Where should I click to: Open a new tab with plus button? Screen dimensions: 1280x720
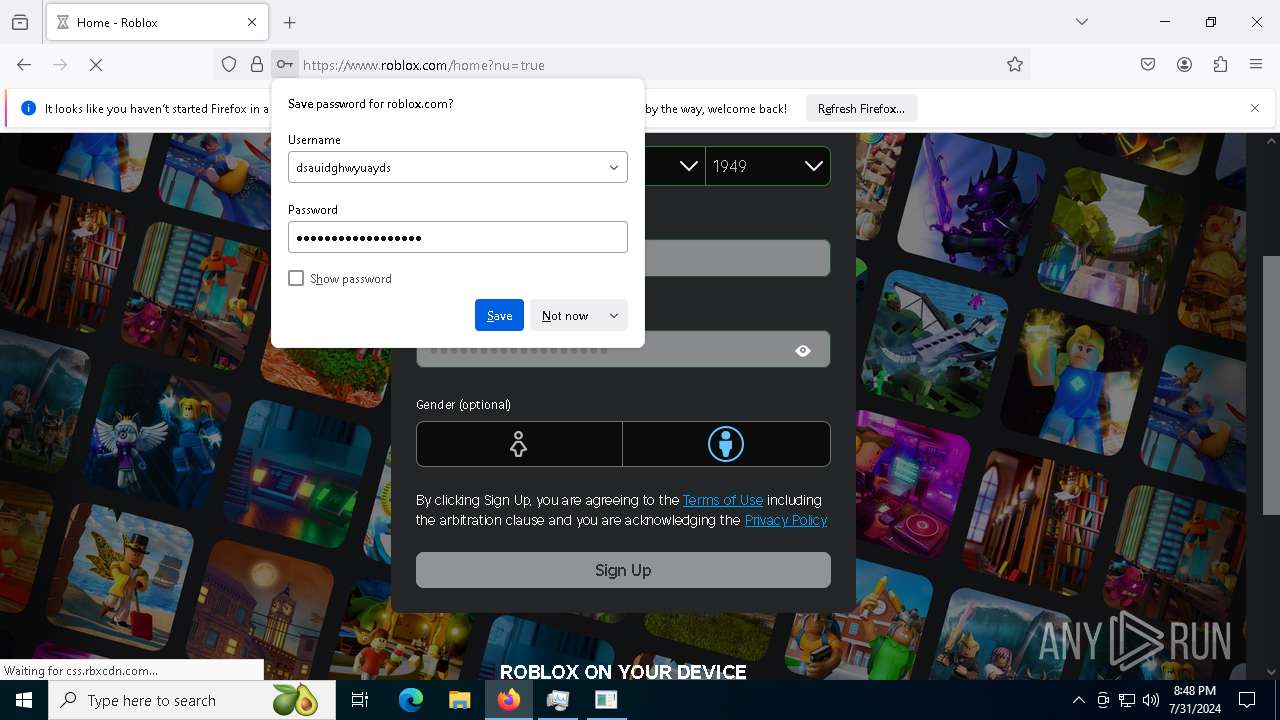tap(290, 22)
